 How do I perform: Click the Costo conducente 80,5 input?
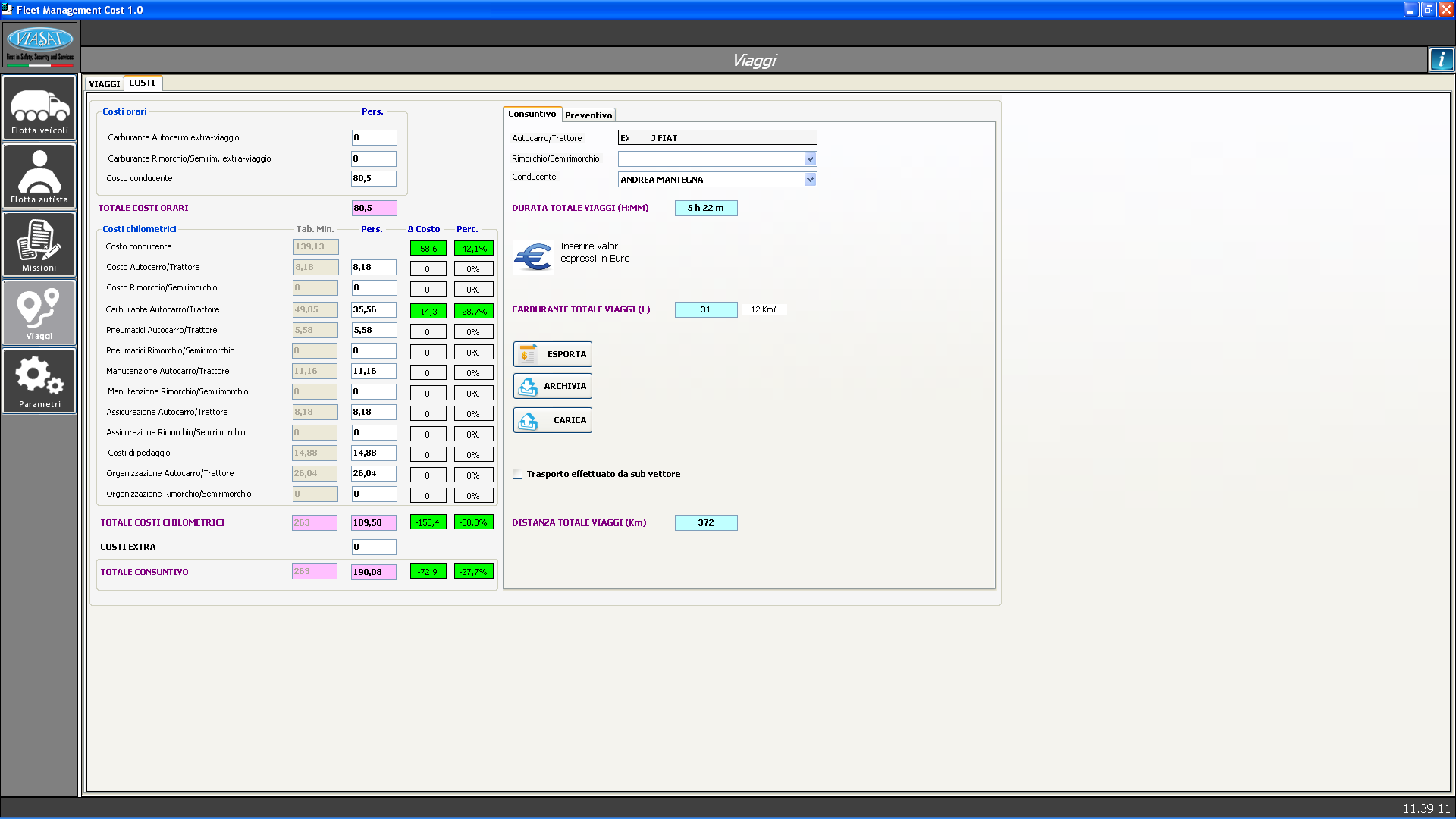coord(374,178)
